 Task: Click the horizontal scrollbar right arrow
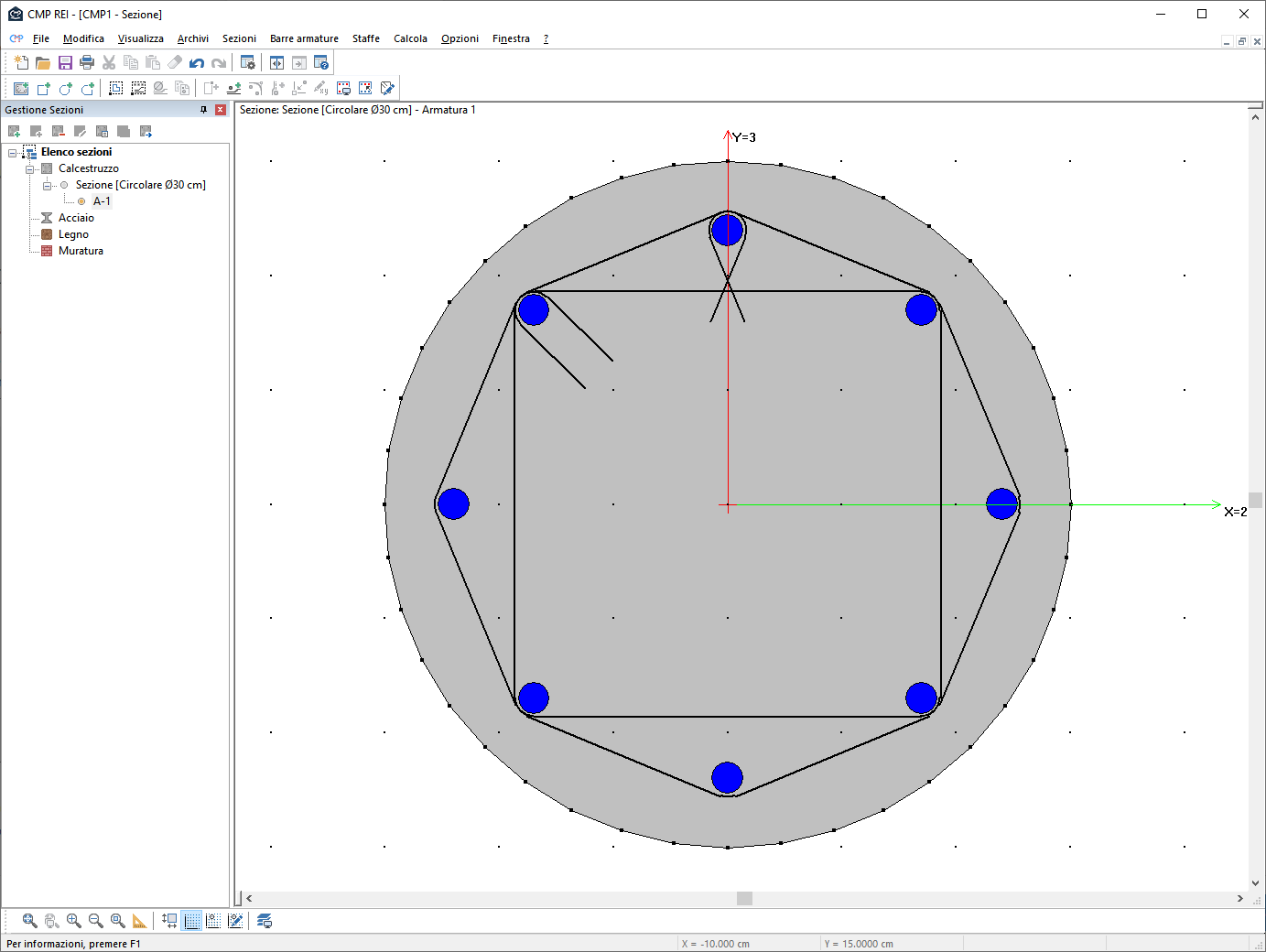coord(1240,899)
